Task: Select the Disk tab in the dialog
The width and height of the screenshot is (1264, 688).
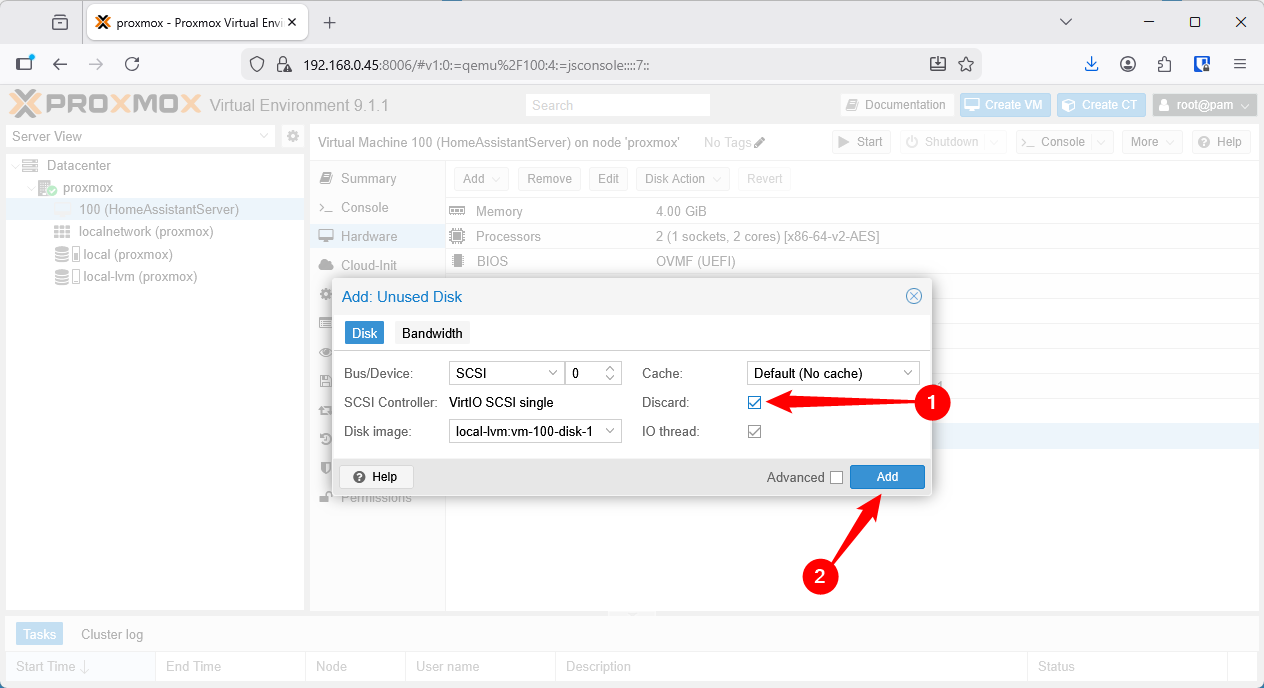Action: click(x=365, y=333)
